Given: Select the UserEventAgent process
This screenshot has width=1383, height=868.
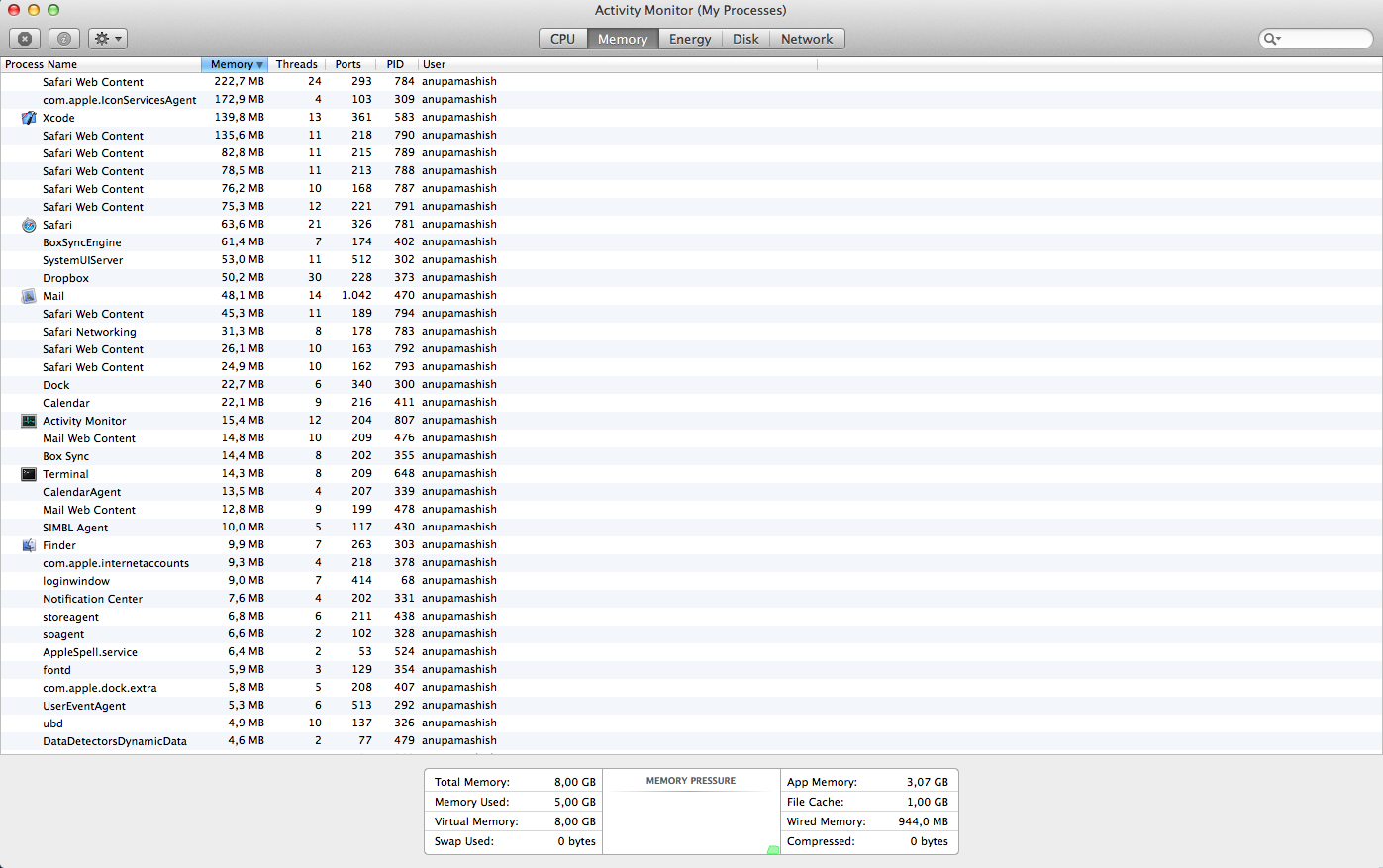Looking at the screenshot, I should (691, 706).
